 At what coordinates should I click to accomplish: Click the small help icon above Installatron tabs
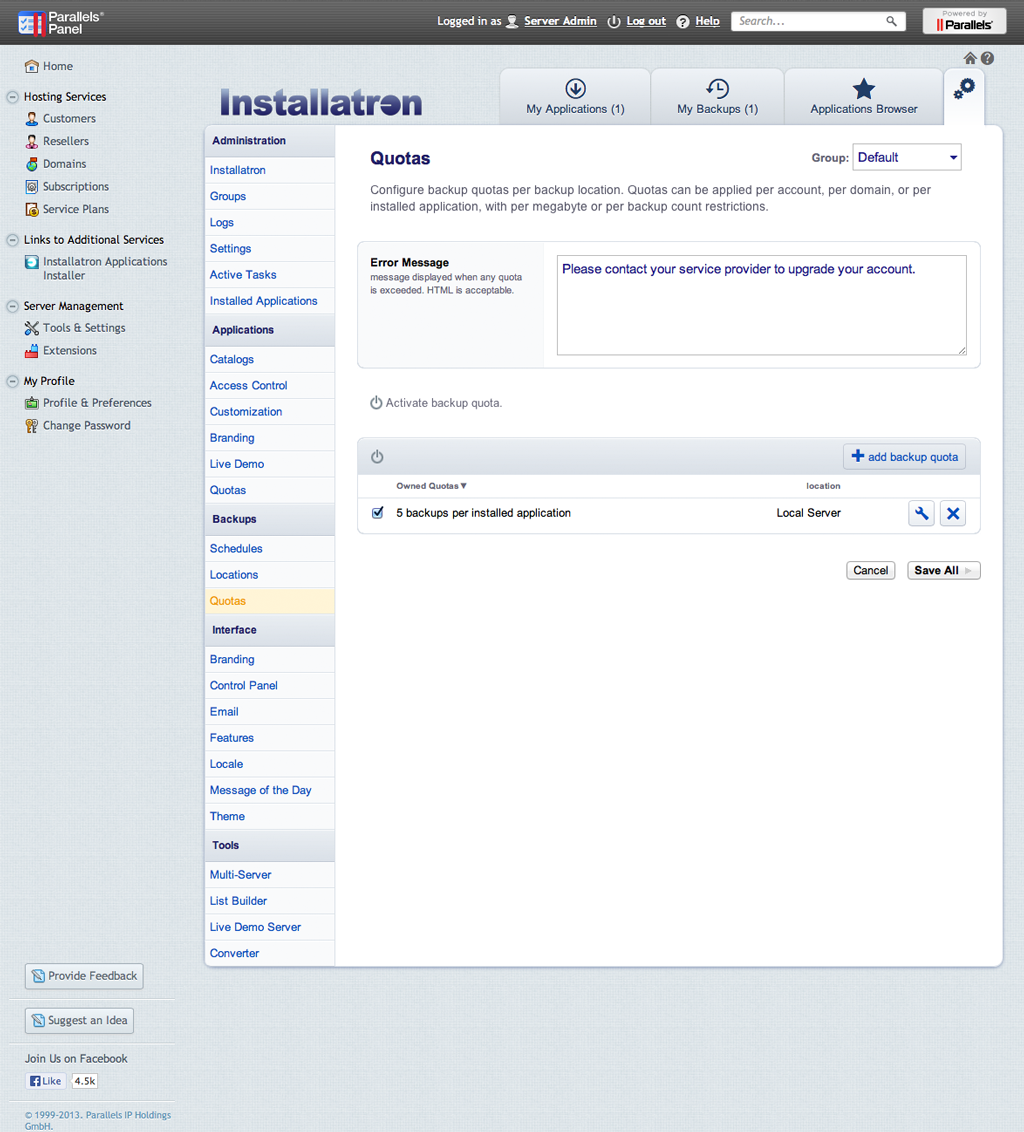987,58
